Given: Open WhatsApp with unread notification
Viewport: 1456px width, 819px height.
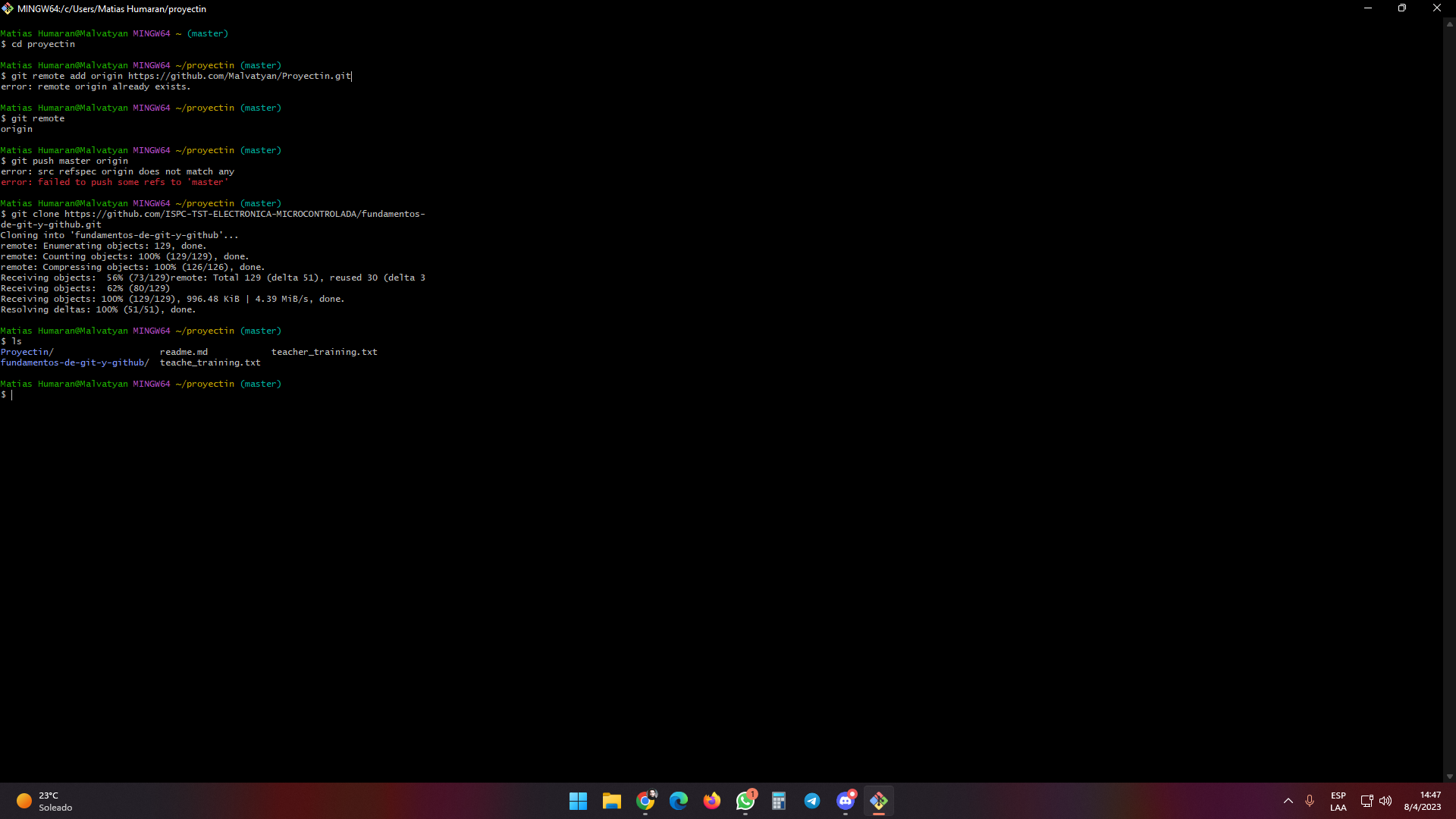Looking at the screenshot, I should 745,801.
